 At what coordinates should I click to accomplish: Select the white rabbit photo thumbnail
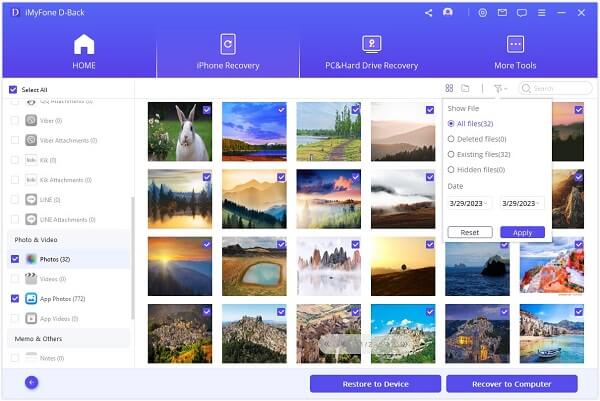[180, 131]
